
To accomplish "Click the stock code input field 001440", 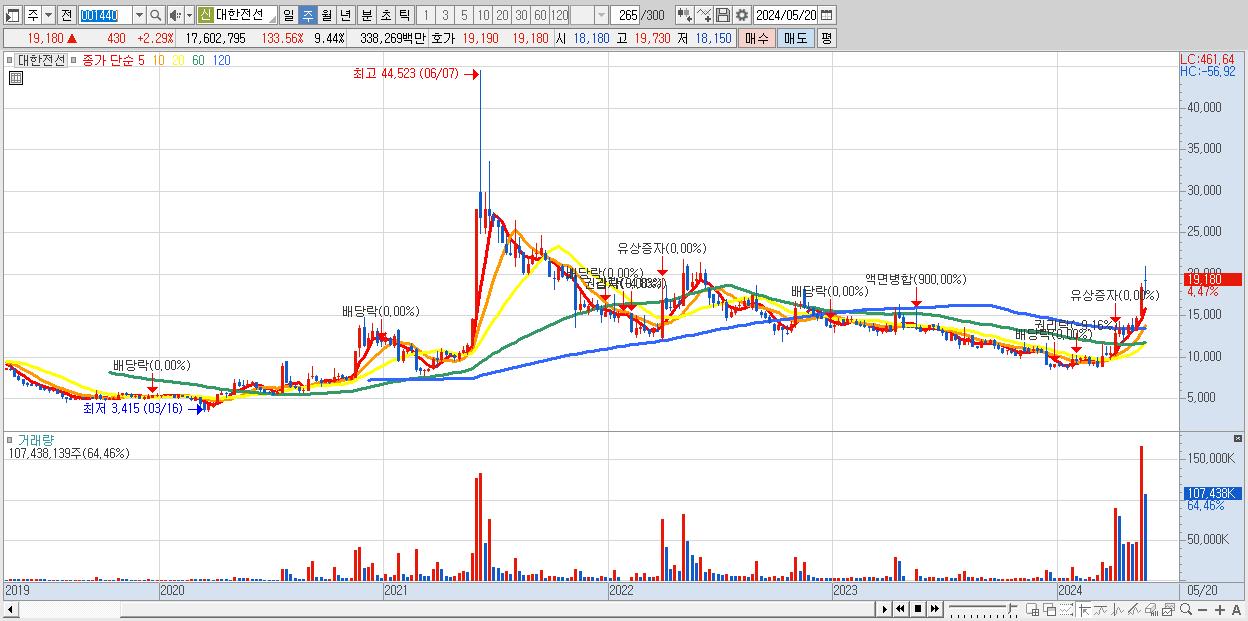I will pos(104,15).
